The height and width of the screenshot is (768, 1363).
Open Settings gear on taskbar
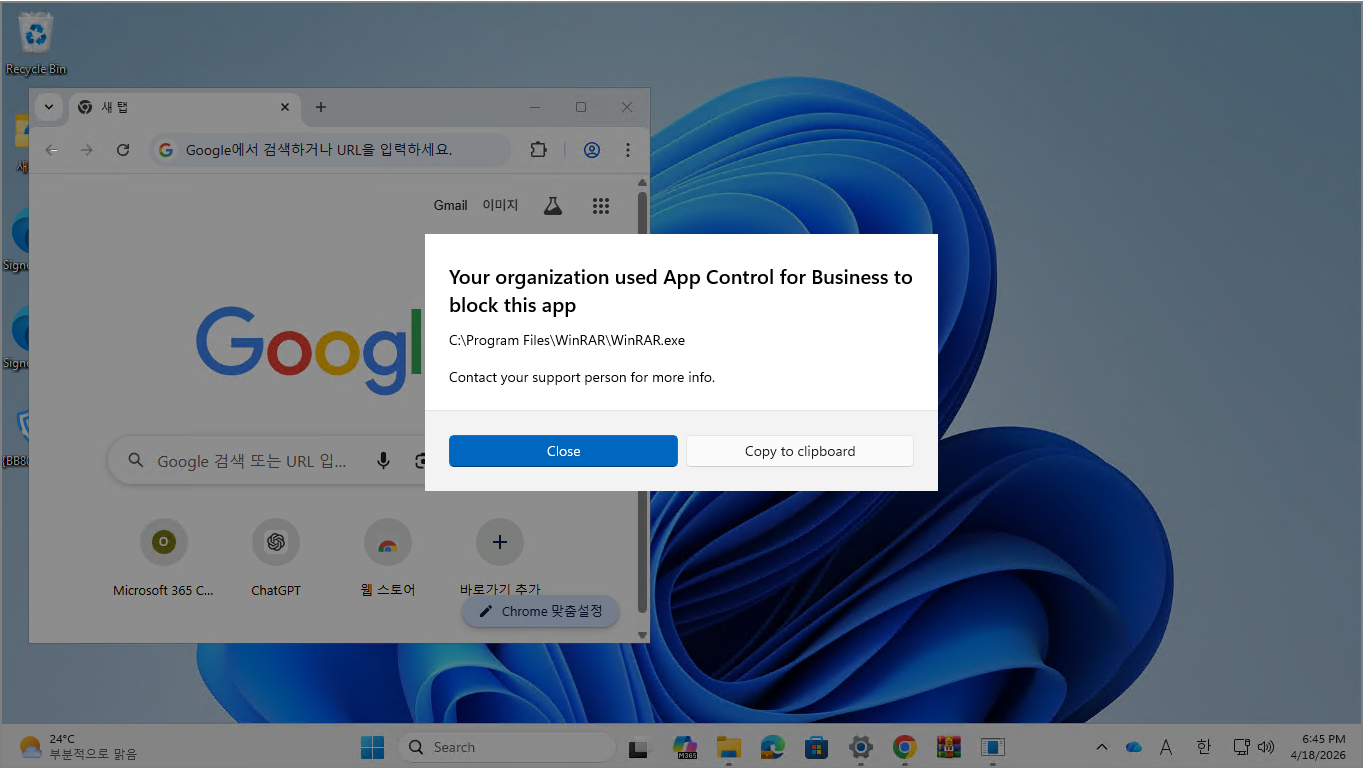tap(861, 747)
